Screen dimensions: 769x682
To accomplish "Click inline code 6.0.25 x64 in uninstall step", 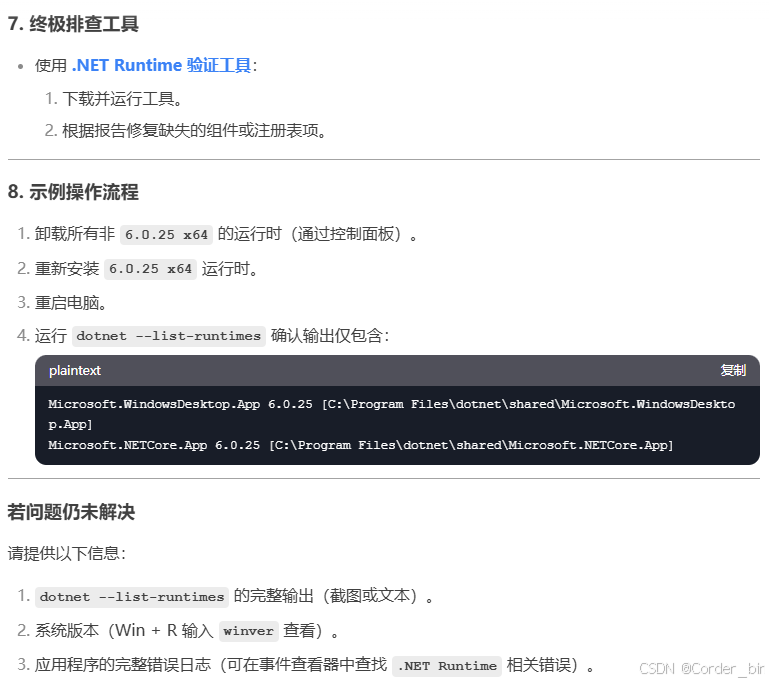I will coord(166,234).
